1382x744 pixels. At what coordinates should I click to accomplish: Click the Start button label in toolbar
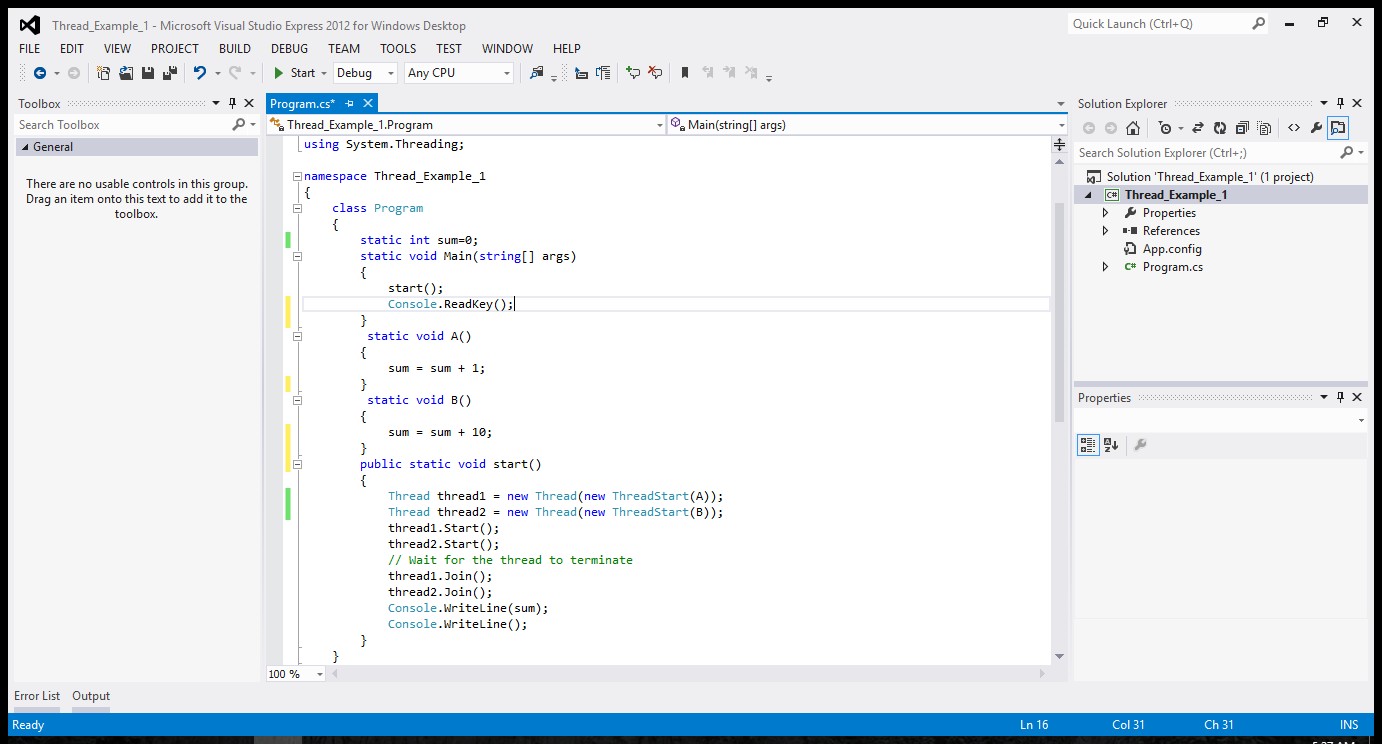(302, 73)
